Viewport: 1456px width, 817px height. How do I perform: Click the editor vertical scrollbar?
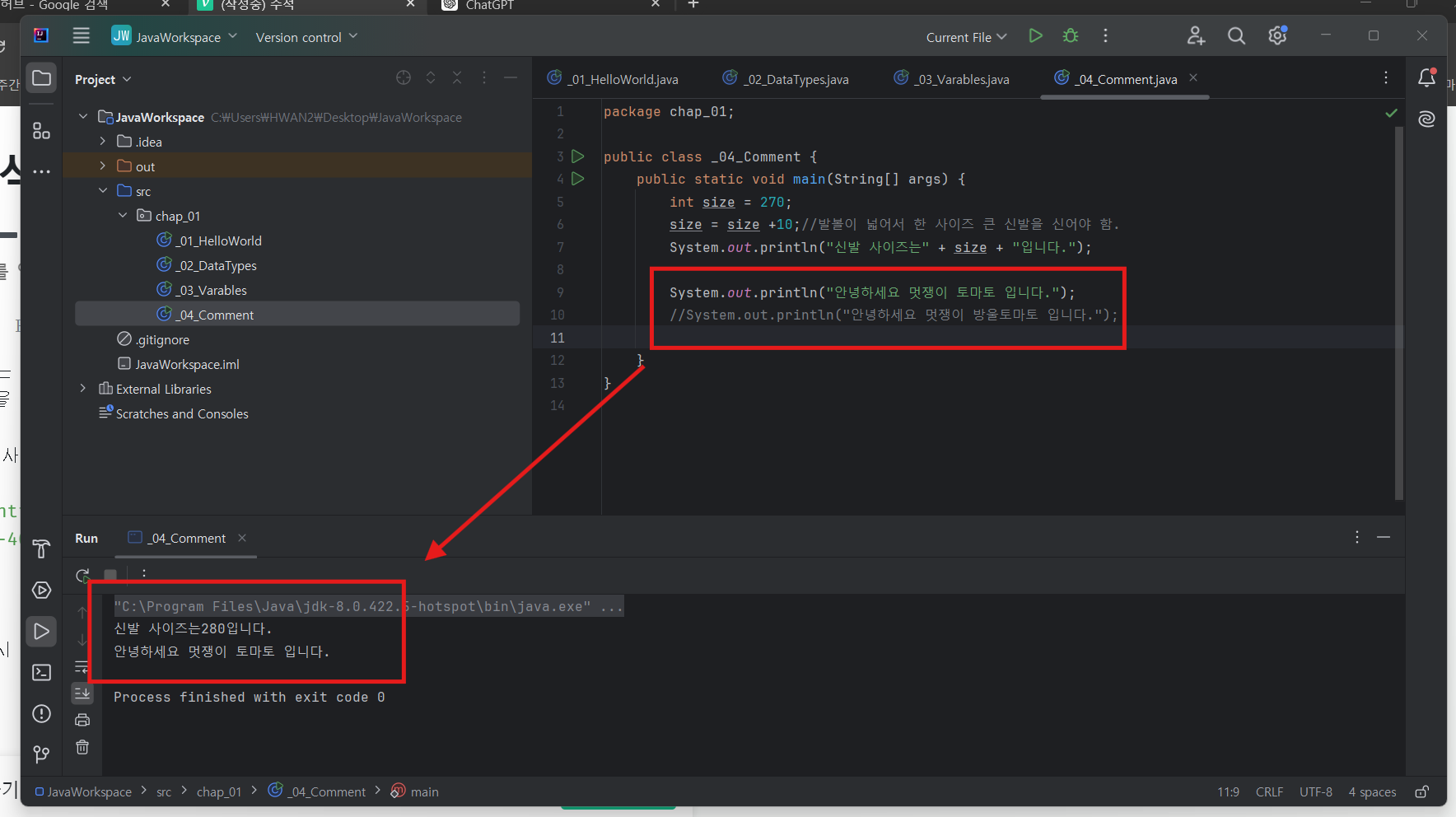pos(1398,313)
